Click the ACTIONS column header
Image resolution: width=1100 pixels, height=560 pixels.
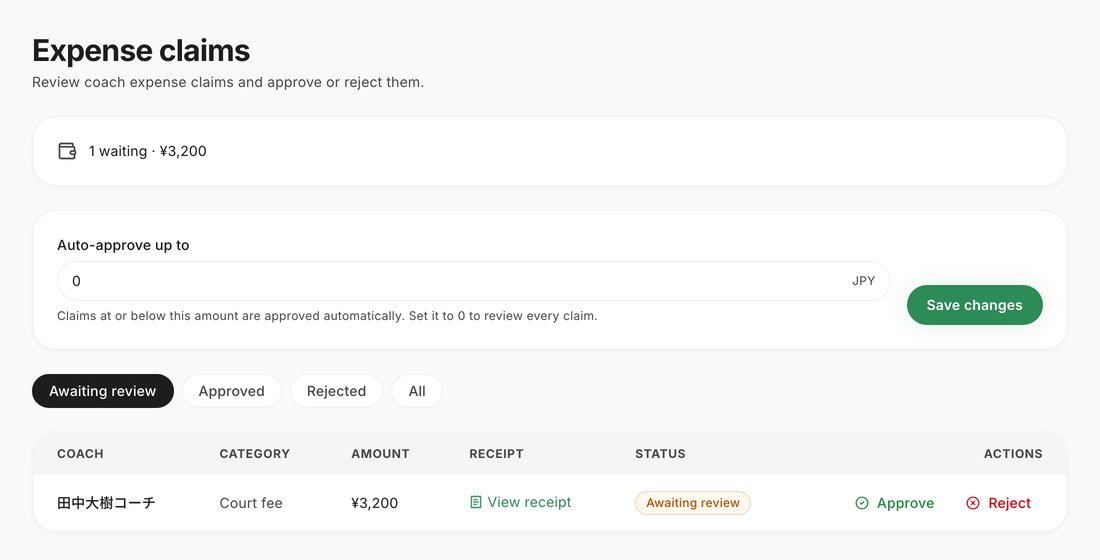click(1013, 454)
